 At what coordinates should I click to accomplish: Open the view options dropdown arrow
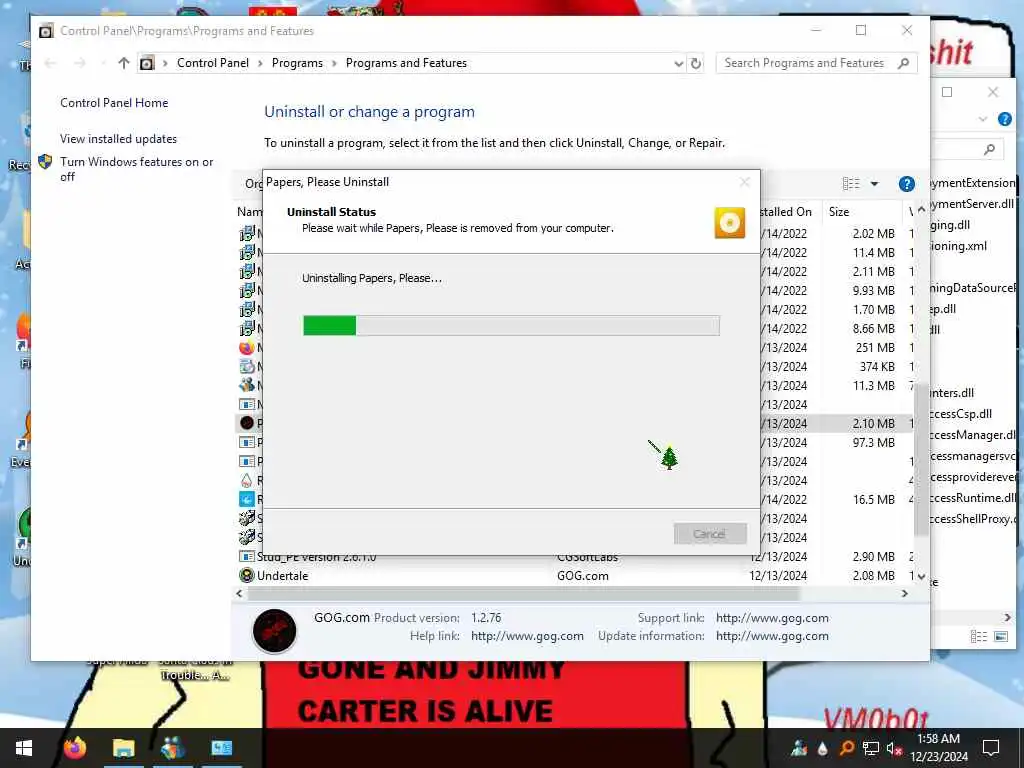874,184
